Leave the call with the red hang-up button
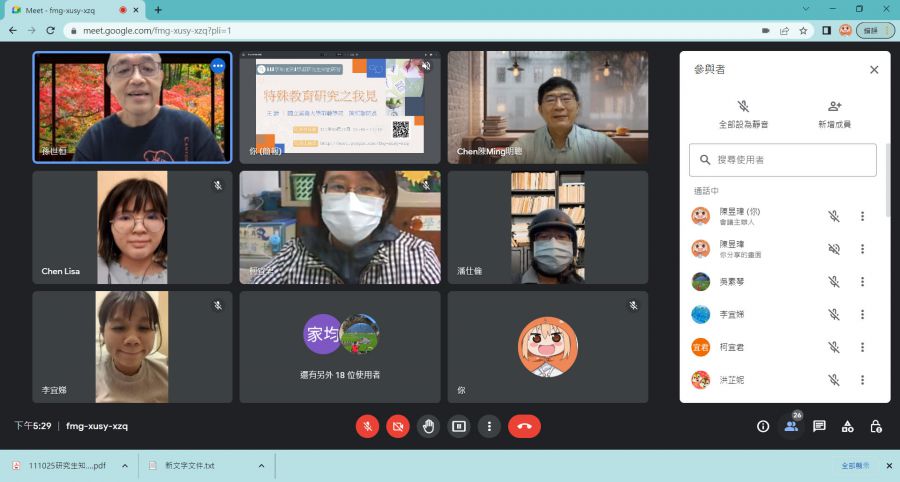The height and width of the screenshot is (482, 900). point(524,426)
